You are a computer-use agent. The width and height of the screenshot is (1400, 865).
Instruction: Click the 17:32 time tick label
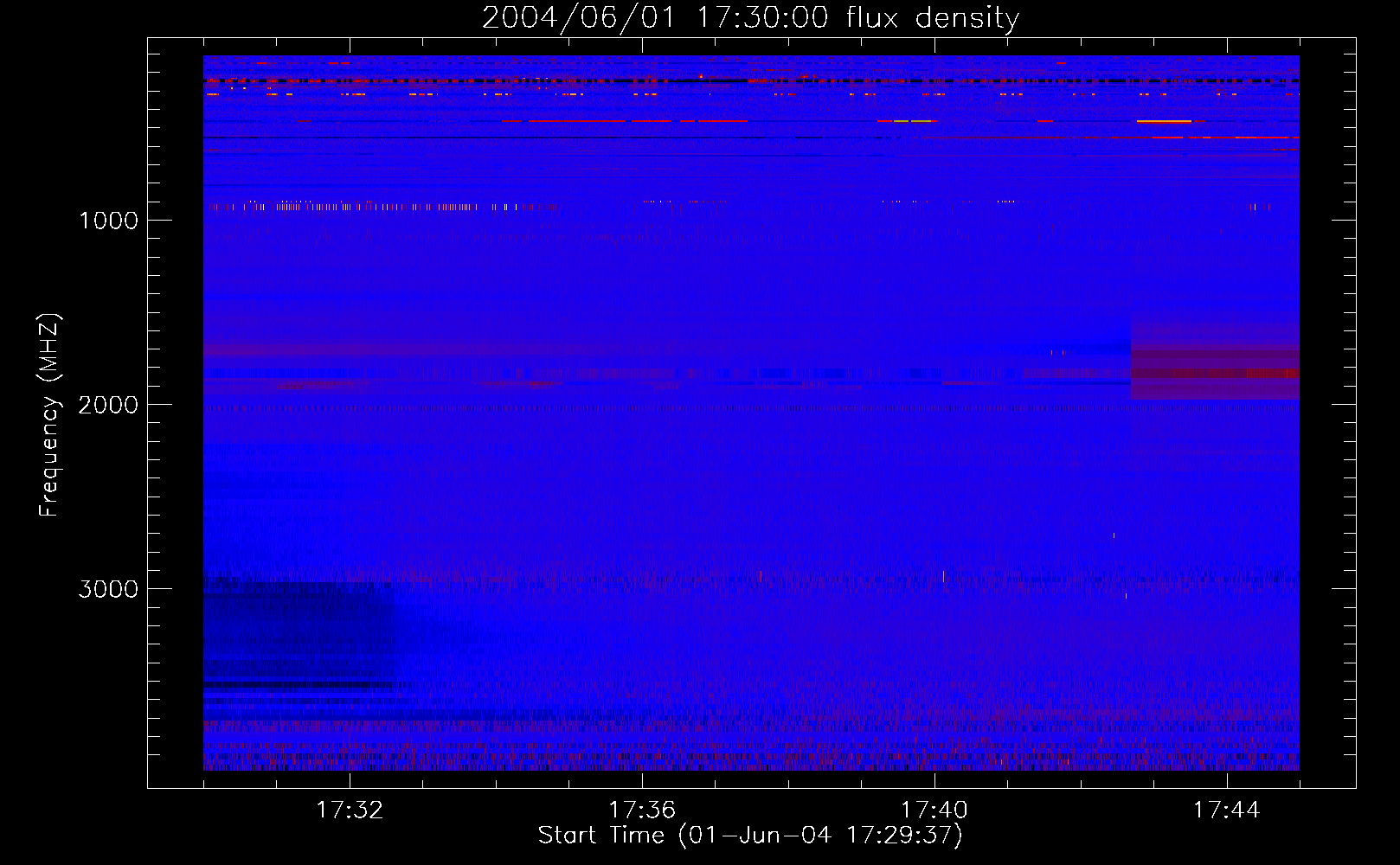coord(350,811)
